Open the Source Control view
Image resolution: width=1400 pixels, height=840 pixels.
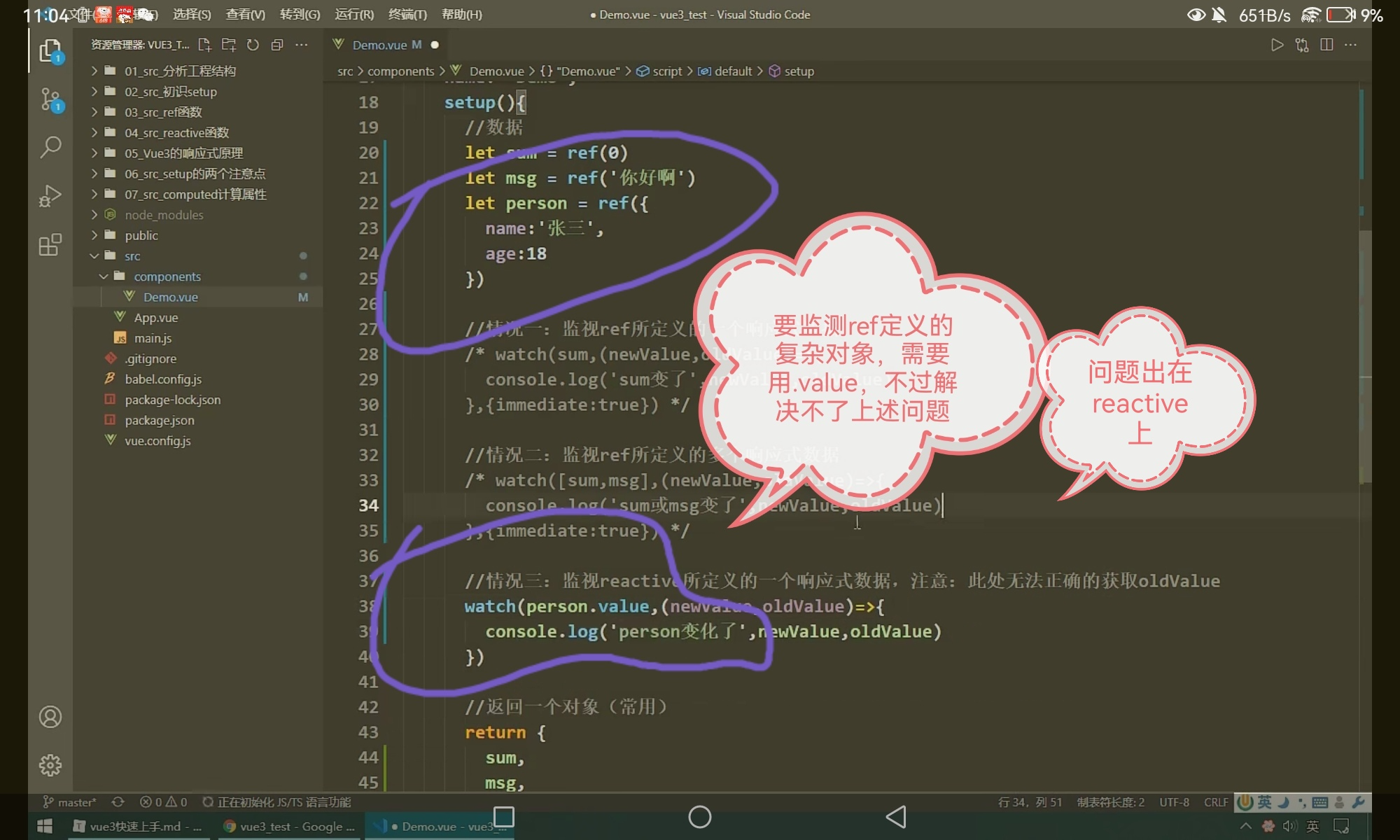click(50, 99)
